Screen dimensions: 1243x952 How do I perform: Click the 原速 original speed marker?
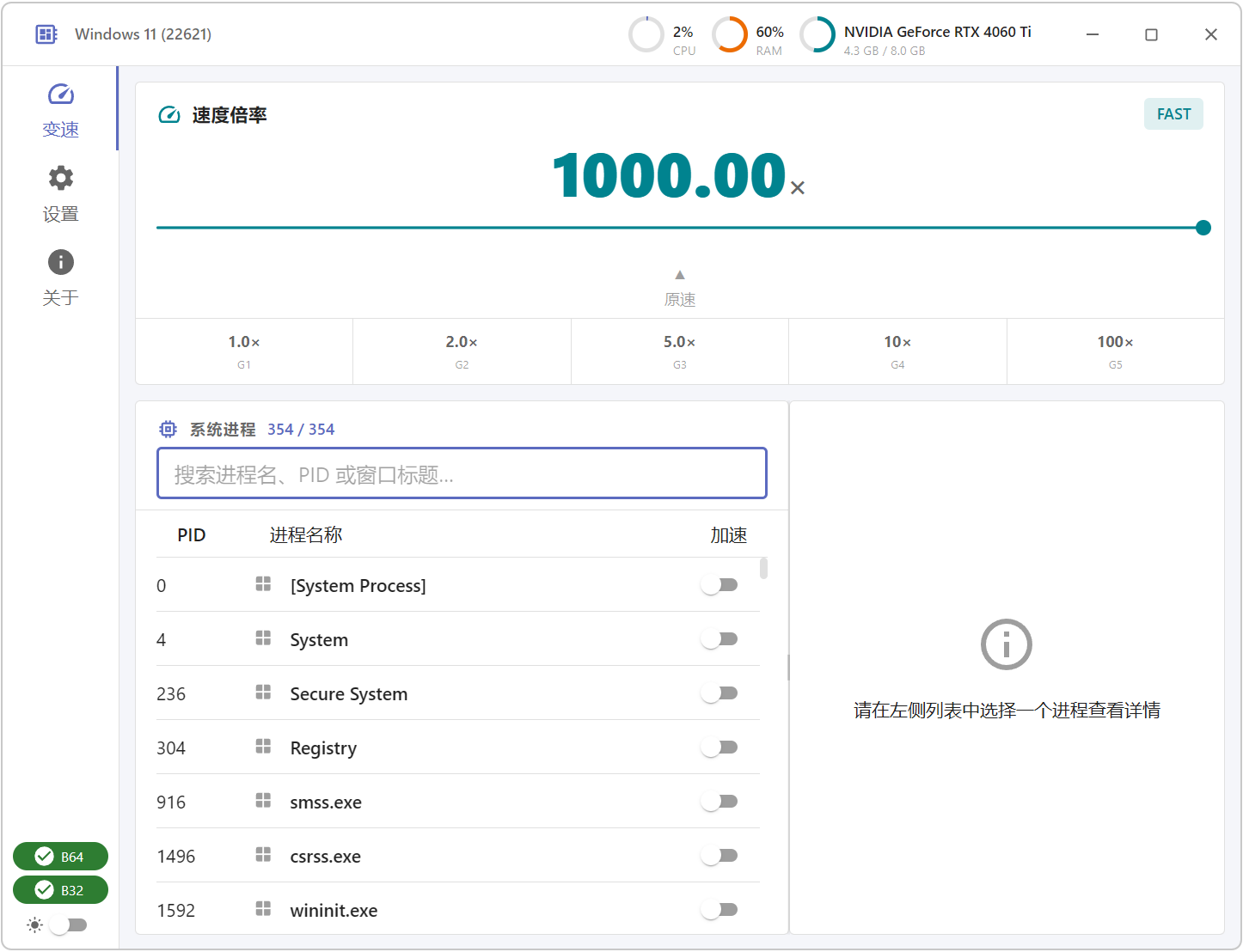[x=680, y=290]
